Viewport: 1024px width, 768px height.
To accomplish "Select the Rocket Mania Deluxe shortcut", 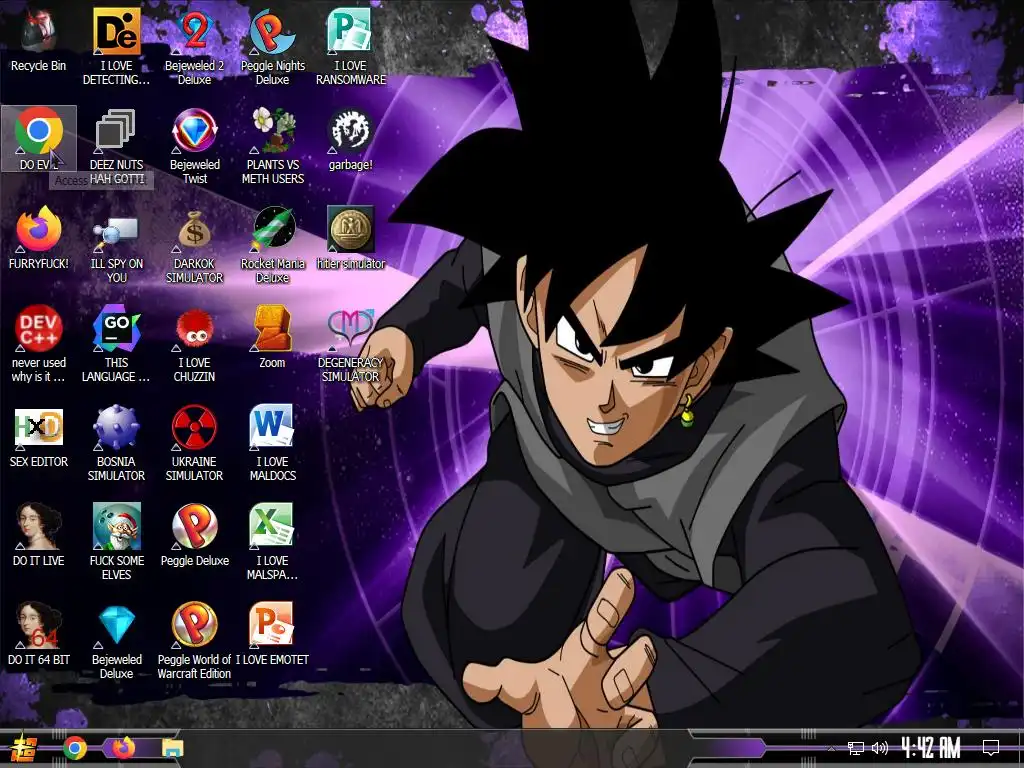I will (x=273, y=246).
